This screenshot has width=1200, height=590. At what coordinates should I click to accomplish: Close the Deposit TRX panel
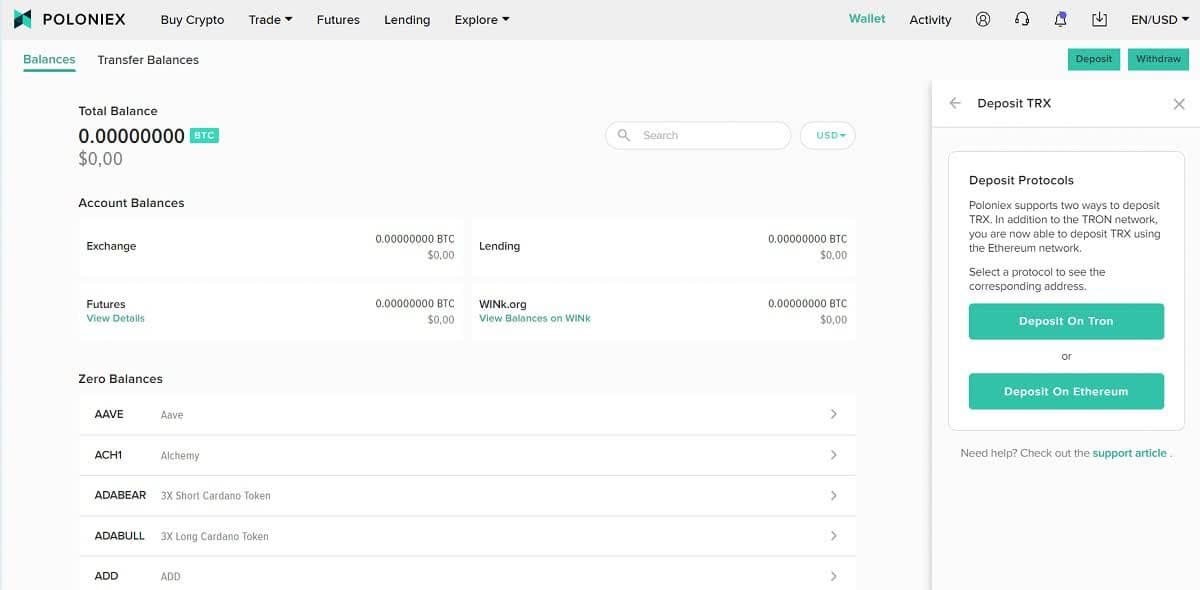click(x=1179, y=104)
